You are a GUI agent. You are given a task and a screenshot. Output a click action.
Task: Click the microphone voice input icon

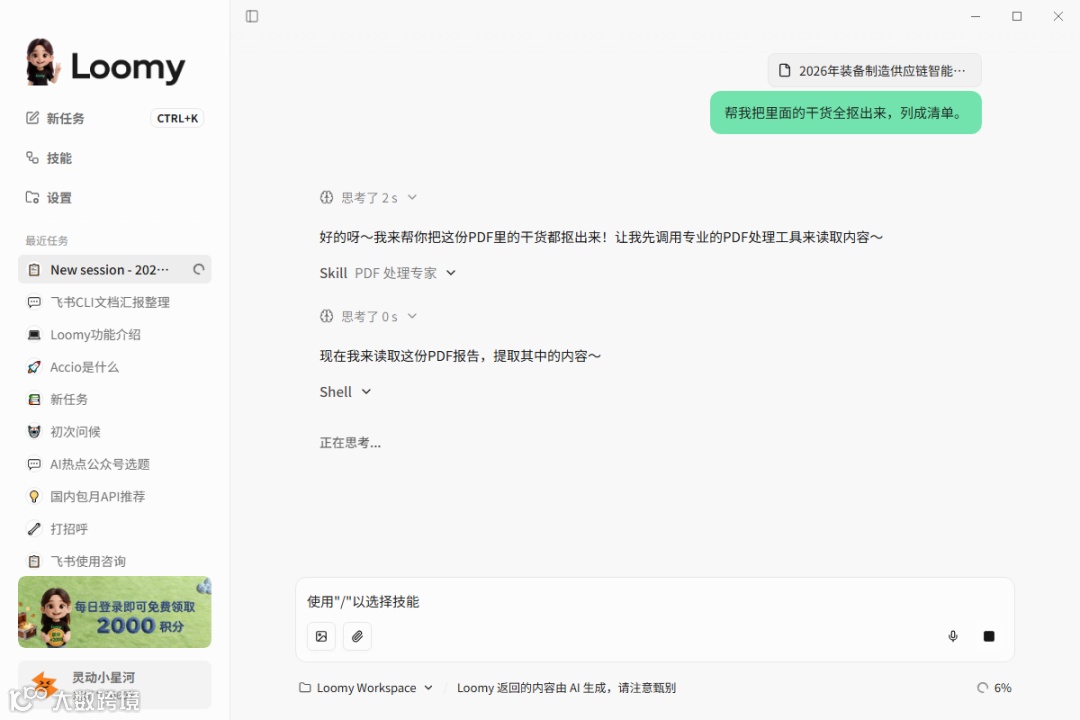pos(953,636)
